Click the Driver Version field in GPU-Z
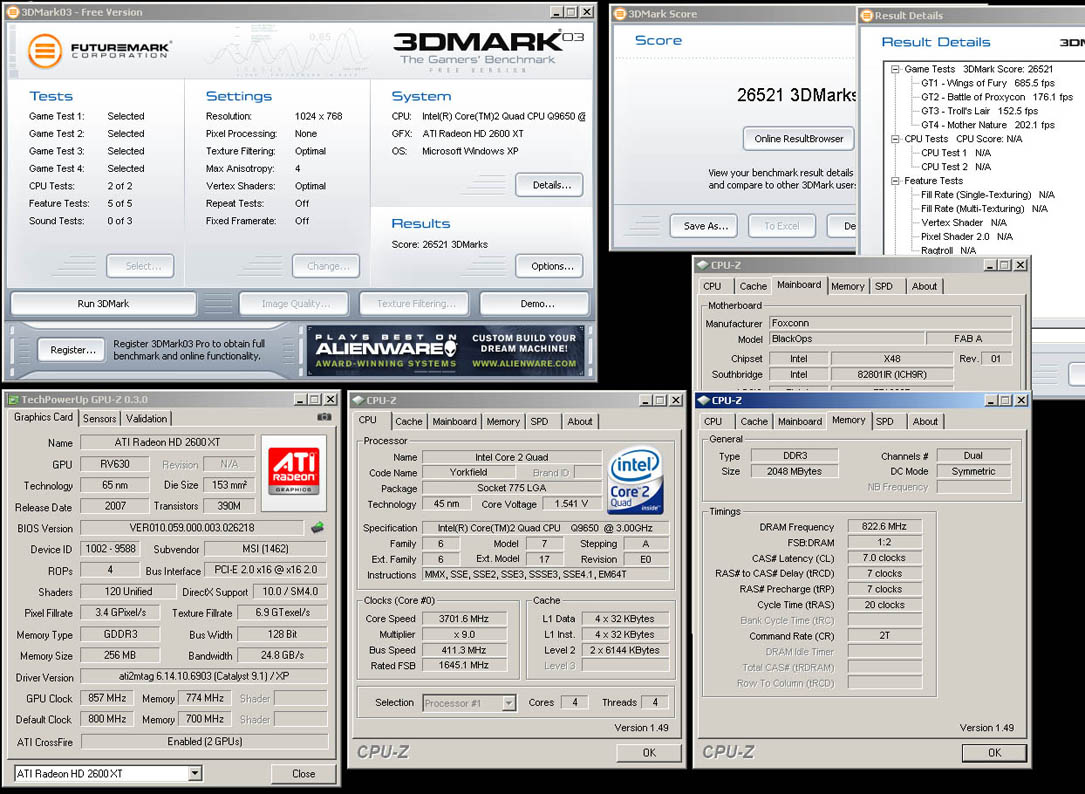The height and width of the screenshot is (794, 1085). click(x=204, y=676)
